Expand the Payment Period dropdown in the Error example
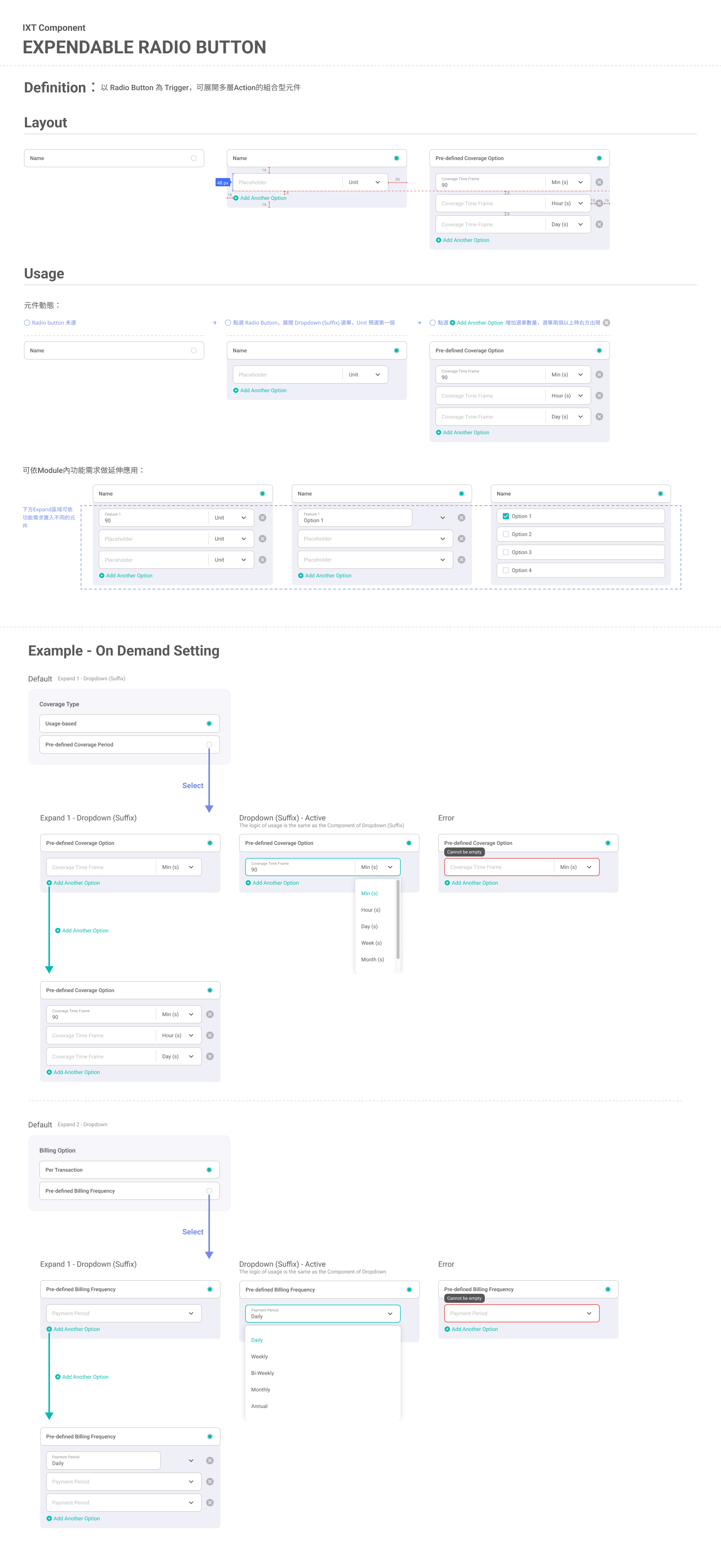The image size is (721, 1568). click(588, 1314)
